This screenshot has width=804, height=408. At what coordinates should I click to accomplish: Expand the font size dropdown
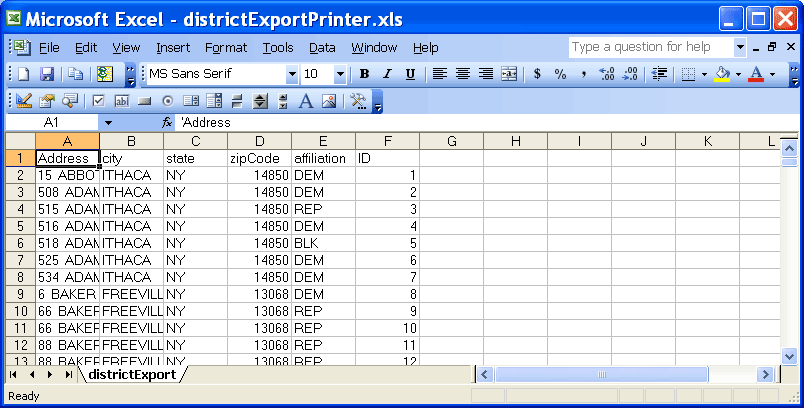pos(340,74)
